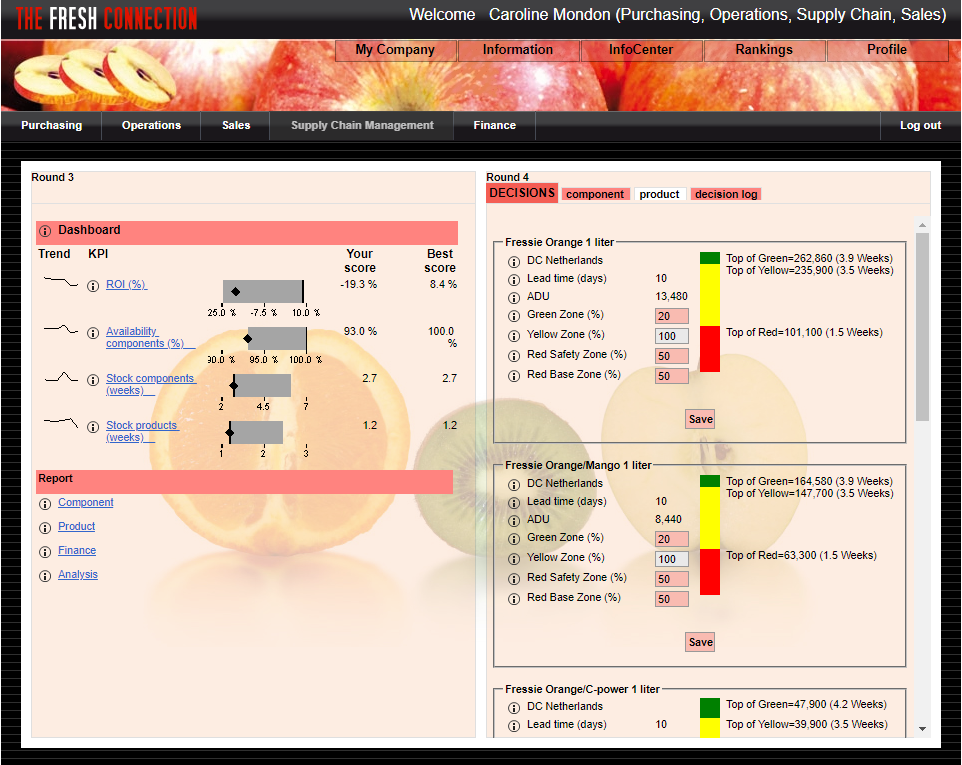This screenshot has width=962, height=765.
Task: Click info icon for Orange/Mango ADU
Action: 514,521
